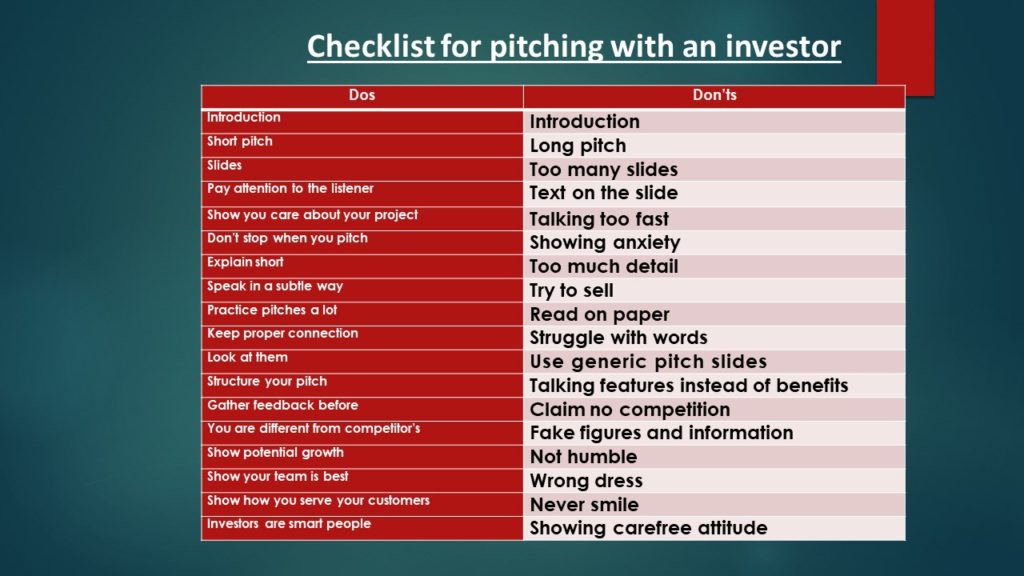This screenshot has width=1024, height=576.
Task: Select the 'Read on paper' cell
Action: pos(714,314)
